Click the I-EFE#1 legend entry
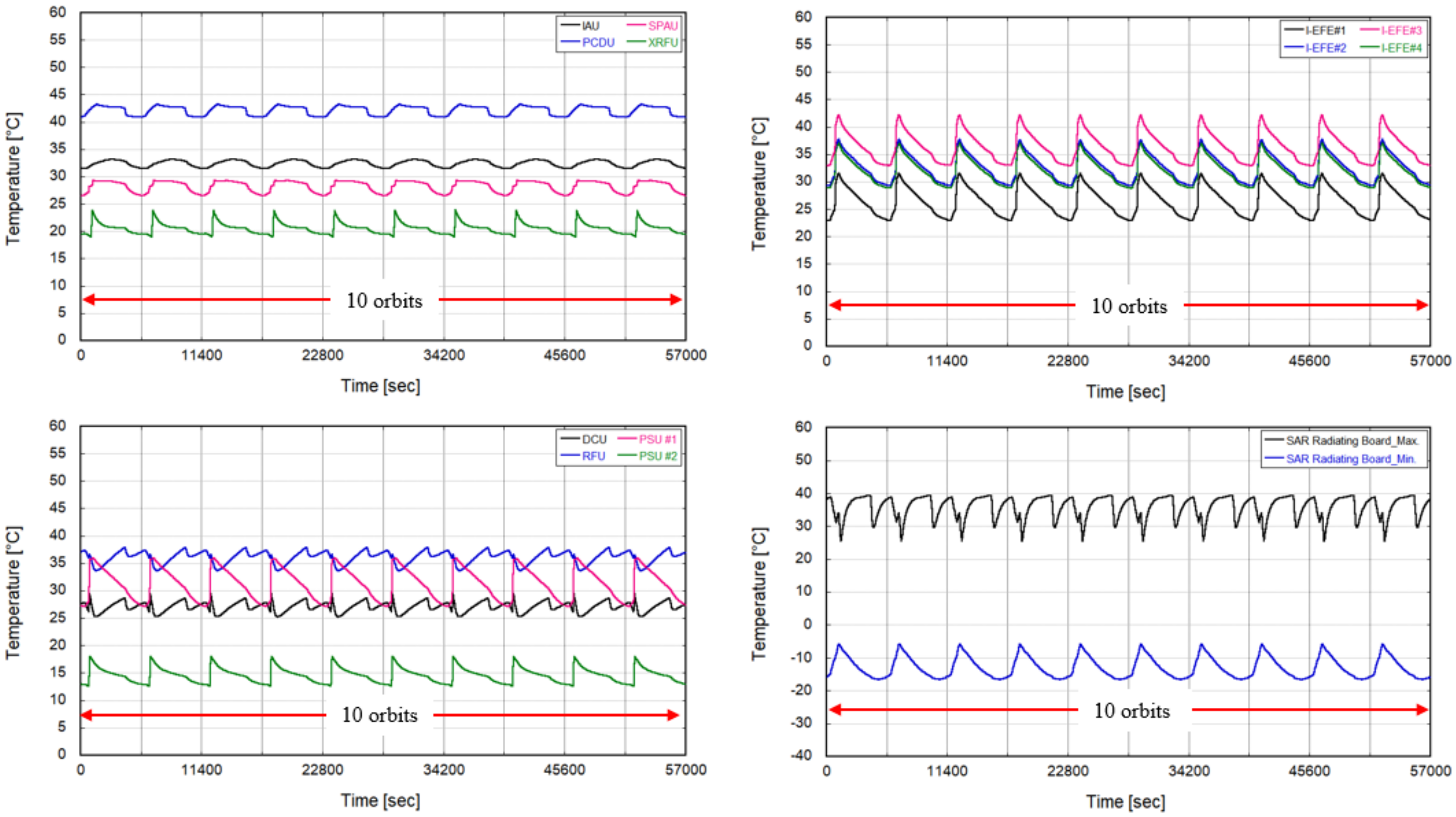 point(1325,30)
